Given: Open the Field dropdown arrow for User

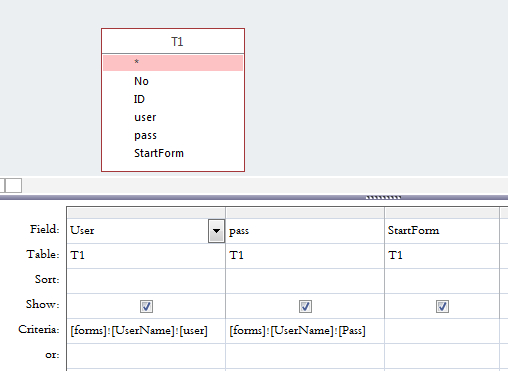Looking at the screenshot, I should pyautogui.click(x=216, y=231).
